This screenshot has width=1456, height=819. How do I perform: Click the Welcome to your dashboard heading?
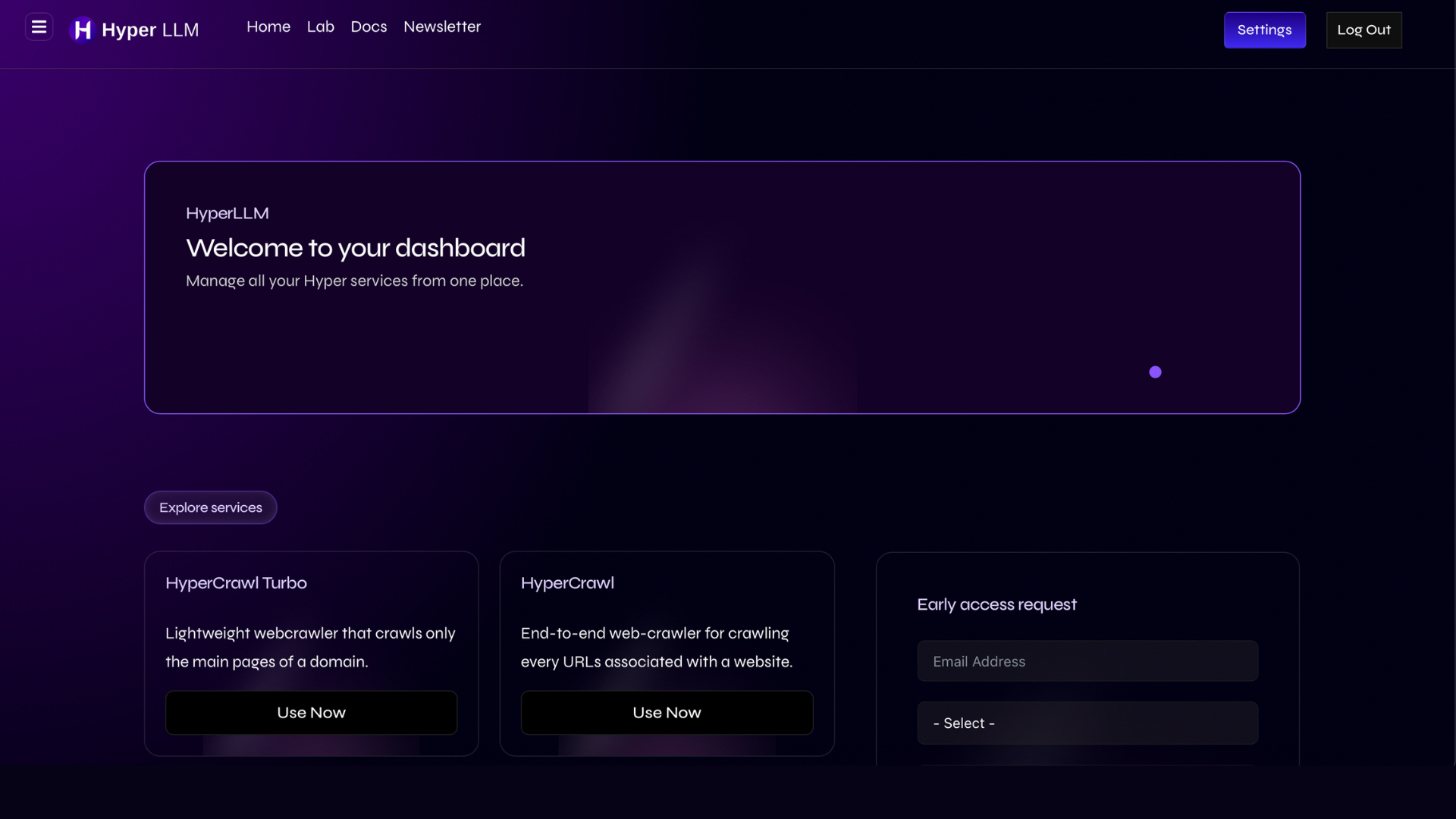click(355, 248)
